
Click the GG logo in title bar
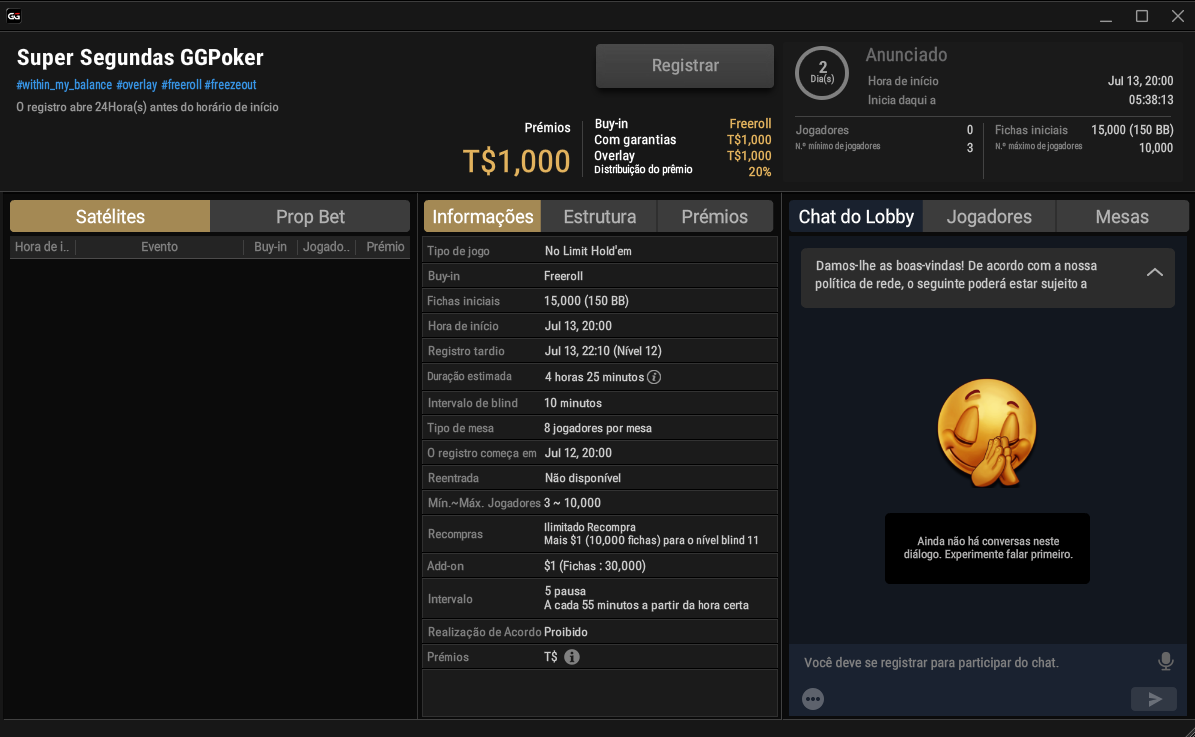[x=14, y=15]
